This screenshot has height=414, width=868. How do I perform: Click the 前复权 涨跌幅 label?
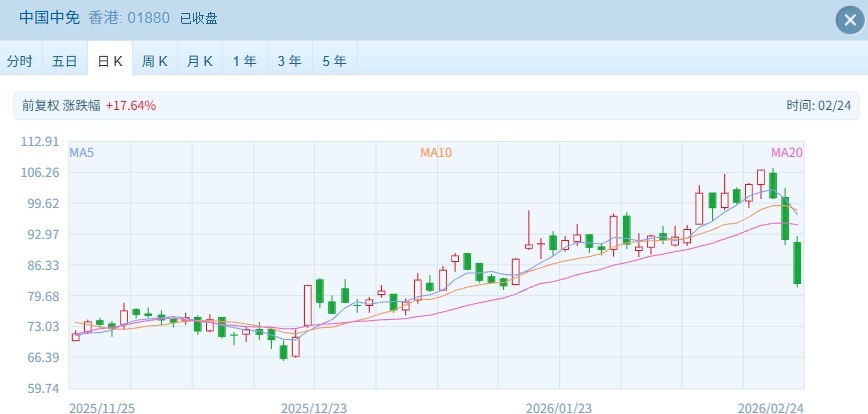[61, 105]
